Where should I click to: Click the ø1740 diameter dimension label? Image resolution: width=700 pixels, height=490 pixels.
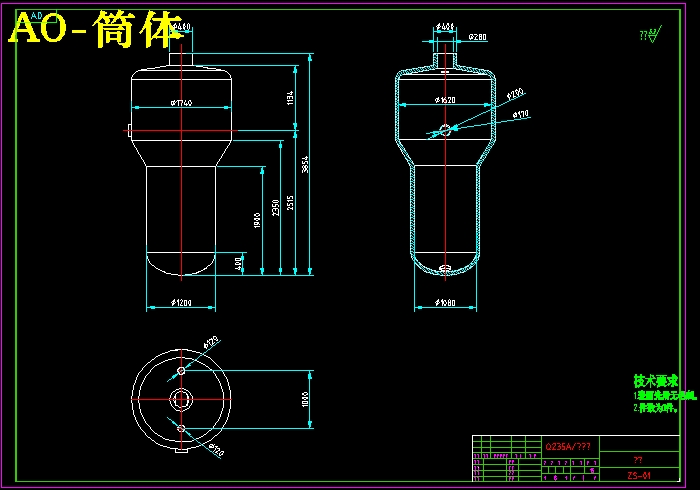[181, 103]
